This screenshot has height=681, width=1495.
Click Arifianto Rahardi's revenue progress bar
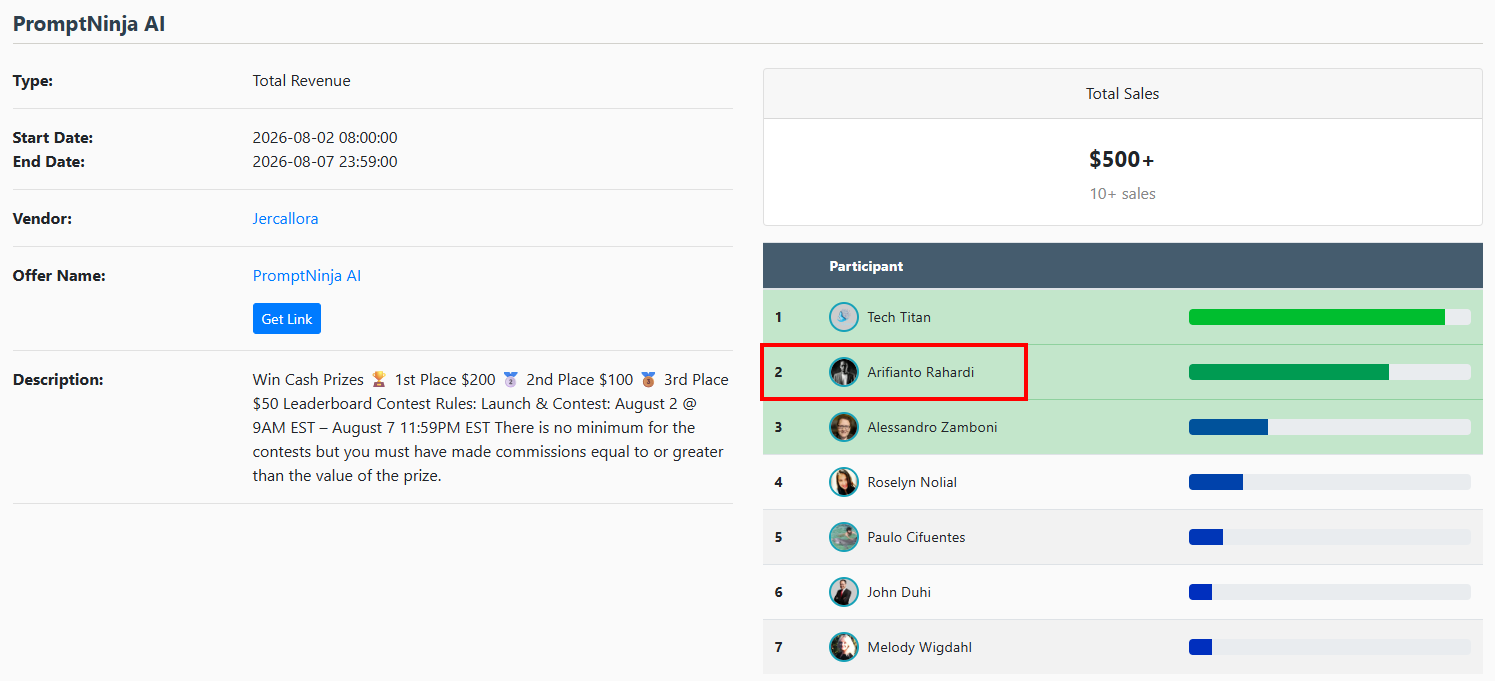click(1329, 372)
